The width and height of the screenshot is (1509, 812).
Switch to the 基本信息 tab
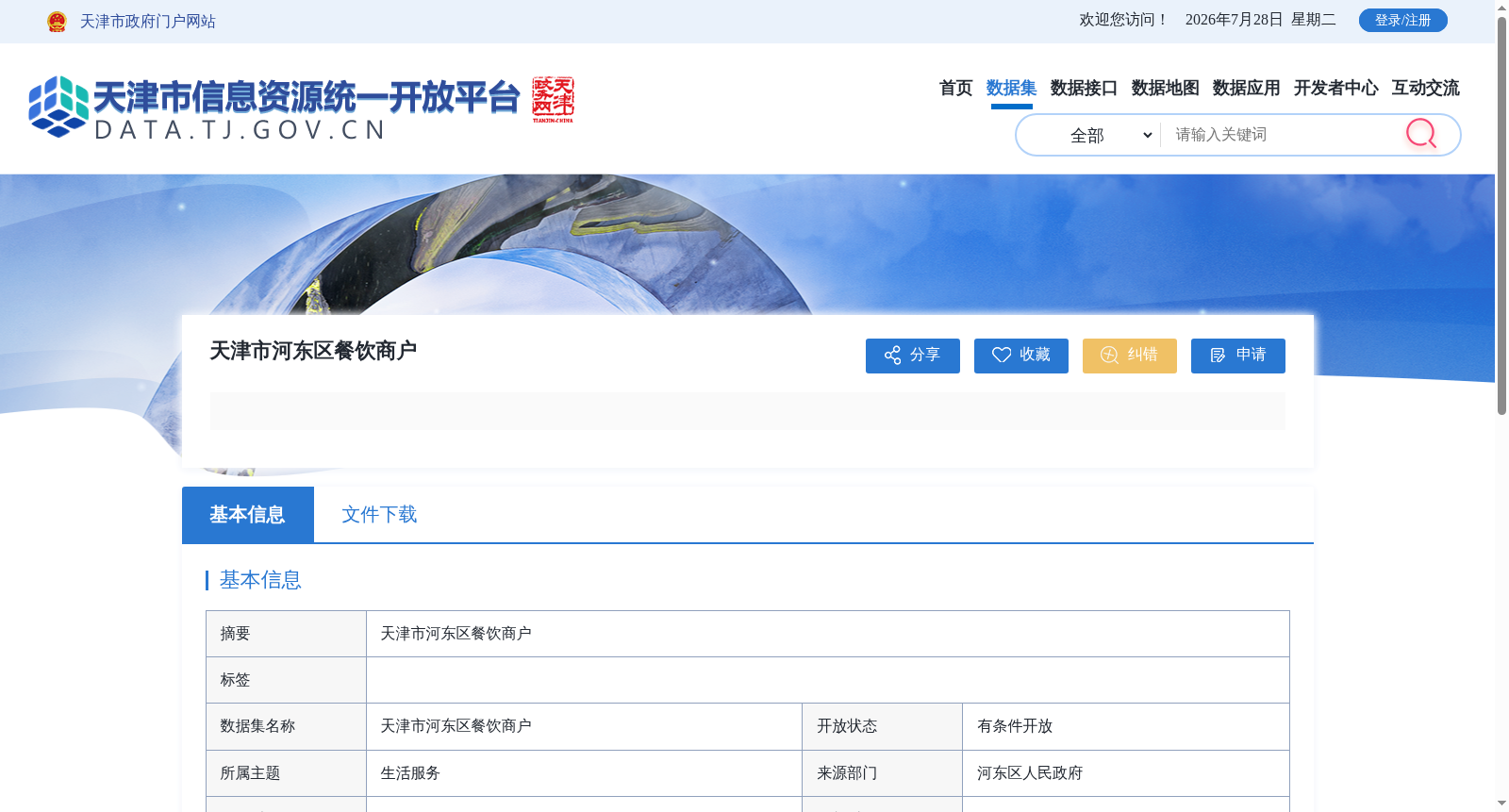tap(248, 514)
